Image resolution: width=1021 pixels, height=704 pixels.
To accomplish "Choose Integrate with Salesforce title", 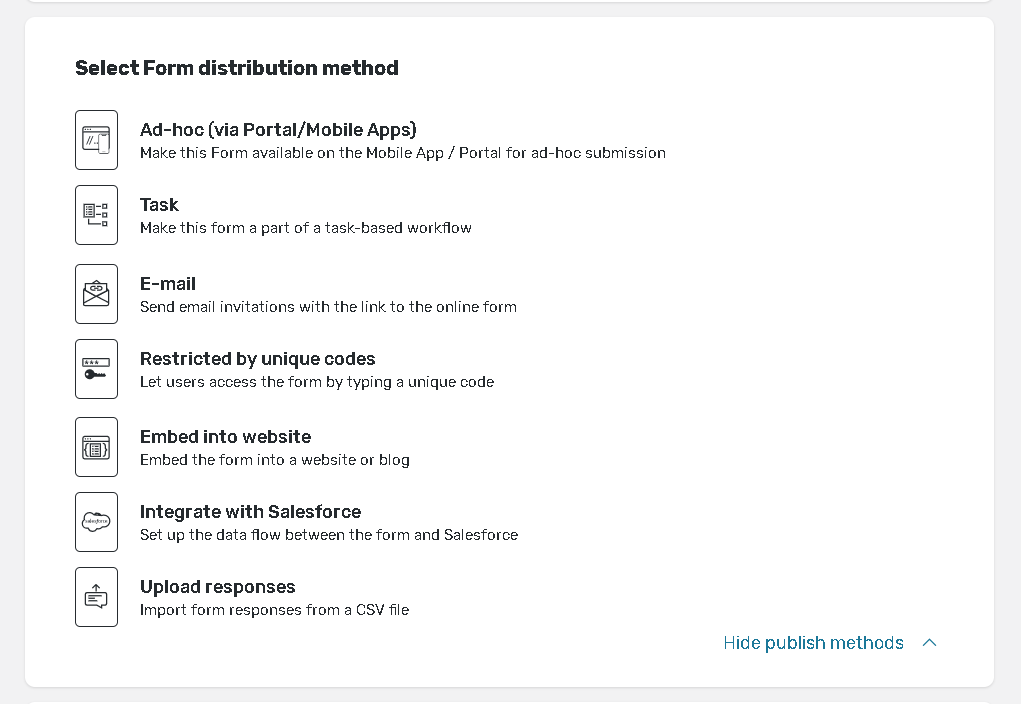I will tap(250, 512).
